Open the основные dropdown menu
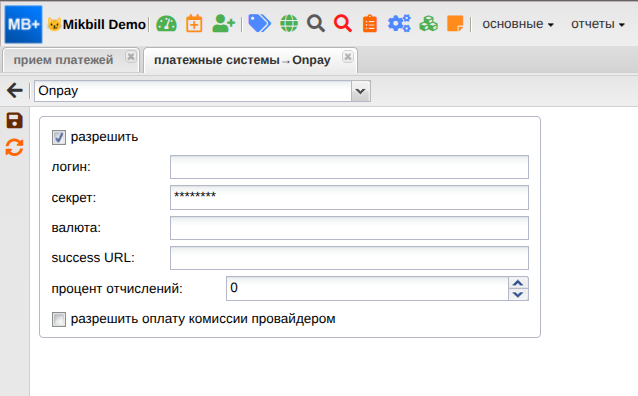This screenshot has width=638, height=396. pos(518,24)
